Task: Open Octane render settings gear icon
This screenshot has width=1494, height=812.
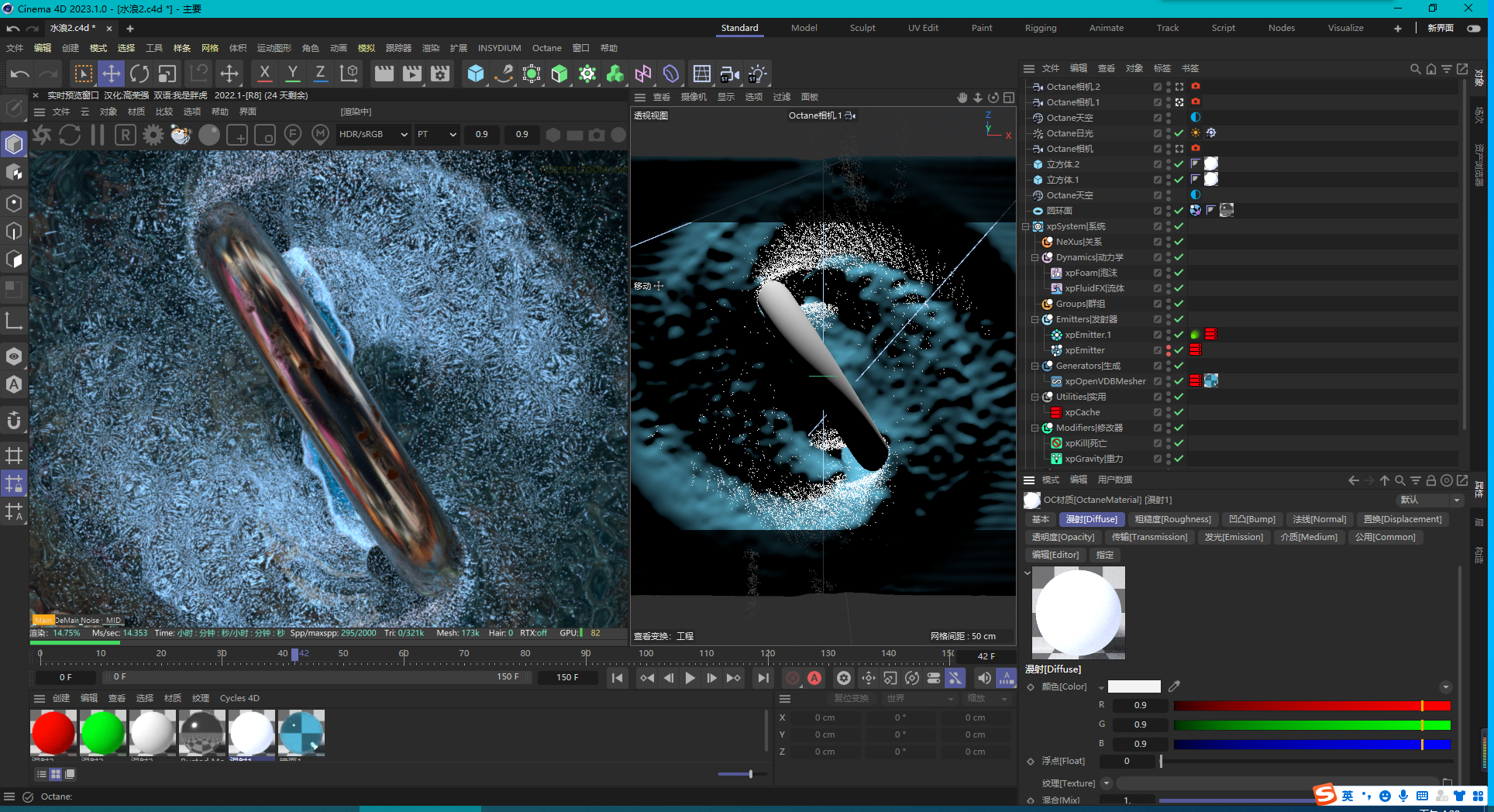Action: (x=153, y=135)
